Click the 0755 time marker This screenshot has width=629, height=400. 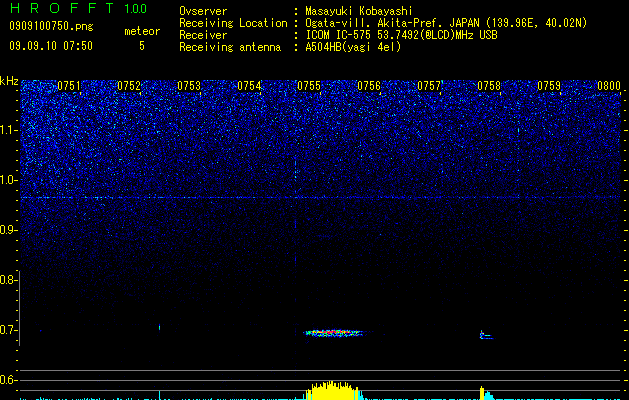point(309,86)
